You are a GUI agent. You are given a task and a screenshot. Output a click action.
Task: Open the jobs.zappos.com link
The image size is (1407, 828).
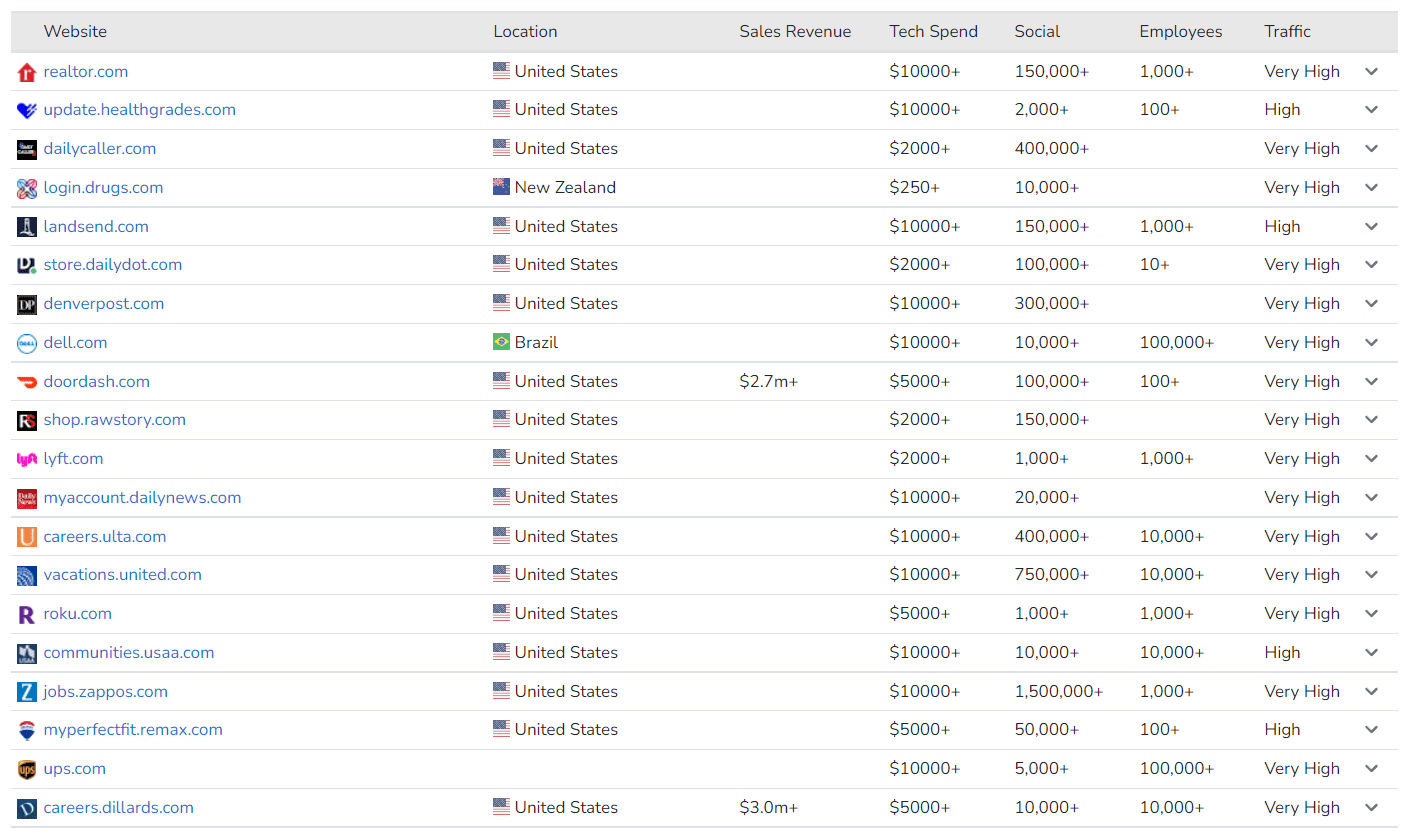pos(106,692)
